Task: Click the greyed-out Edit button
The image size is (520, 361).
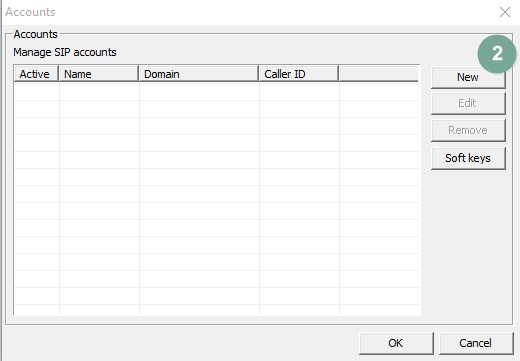Action: (x=468, y=103)
